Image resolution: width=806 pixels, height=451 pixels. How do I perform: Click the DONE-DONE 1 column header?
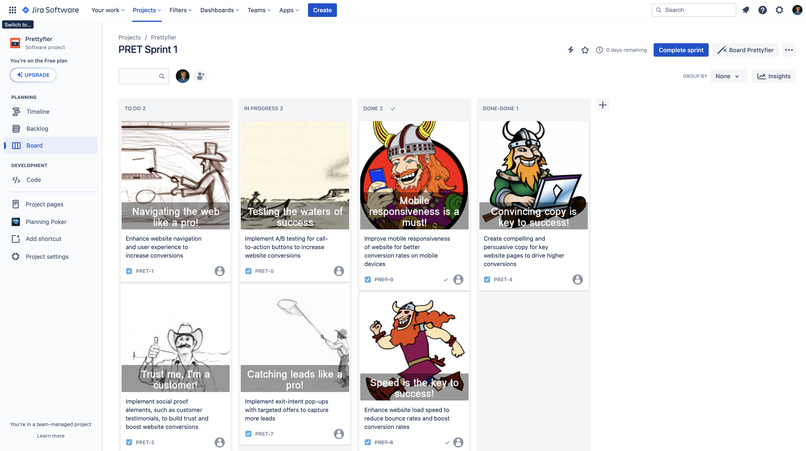click(500, 109)
